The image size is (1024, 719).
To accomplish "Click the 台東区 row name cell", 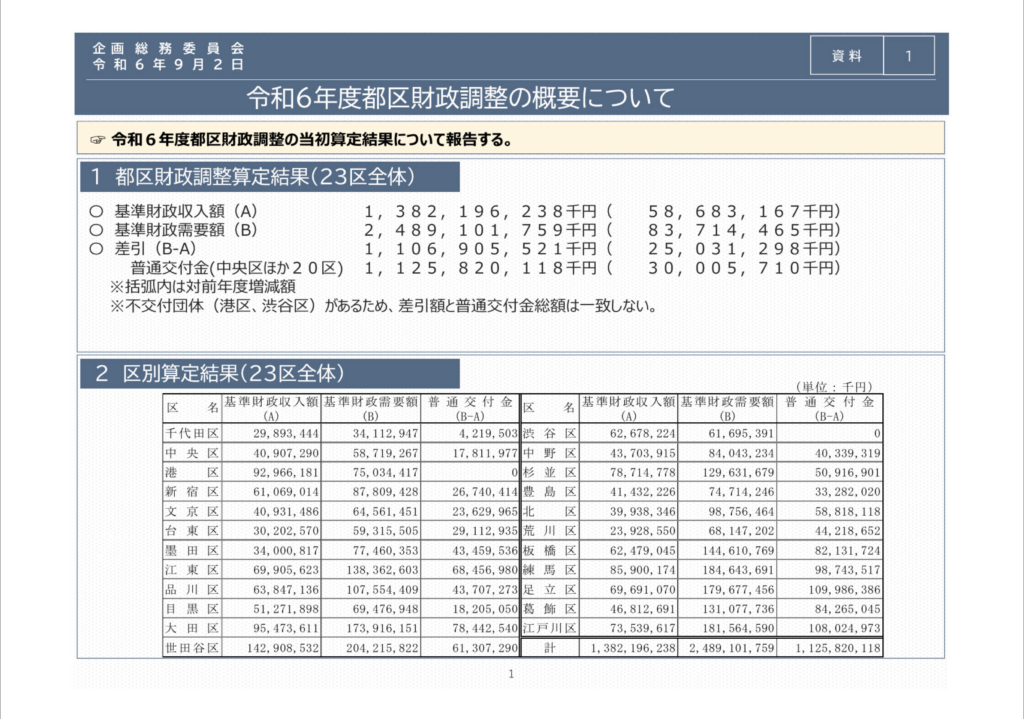I will (x=192, y=531).
